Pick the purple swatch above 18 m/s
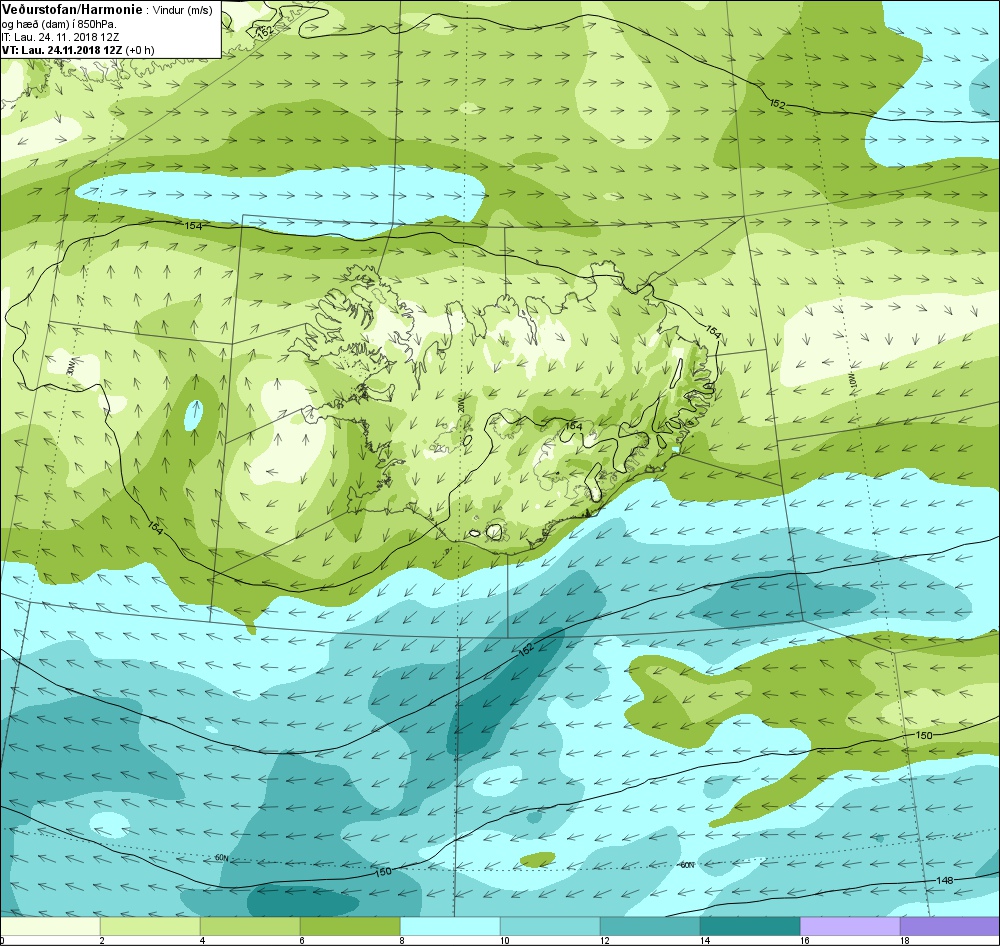The width and height of the screenshot is (1000, 946). [950, 926]
